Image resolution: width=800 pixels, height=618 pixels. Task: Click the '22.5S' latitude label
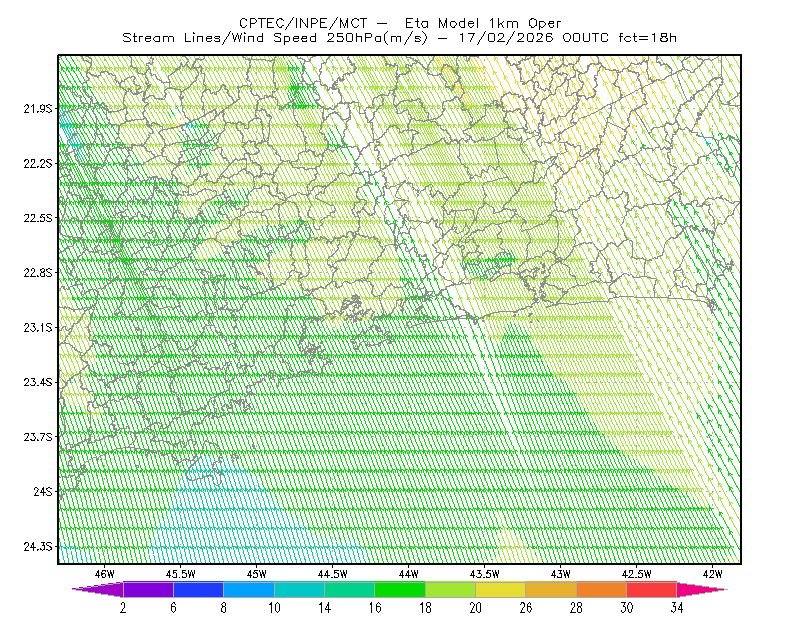point(38,218)
